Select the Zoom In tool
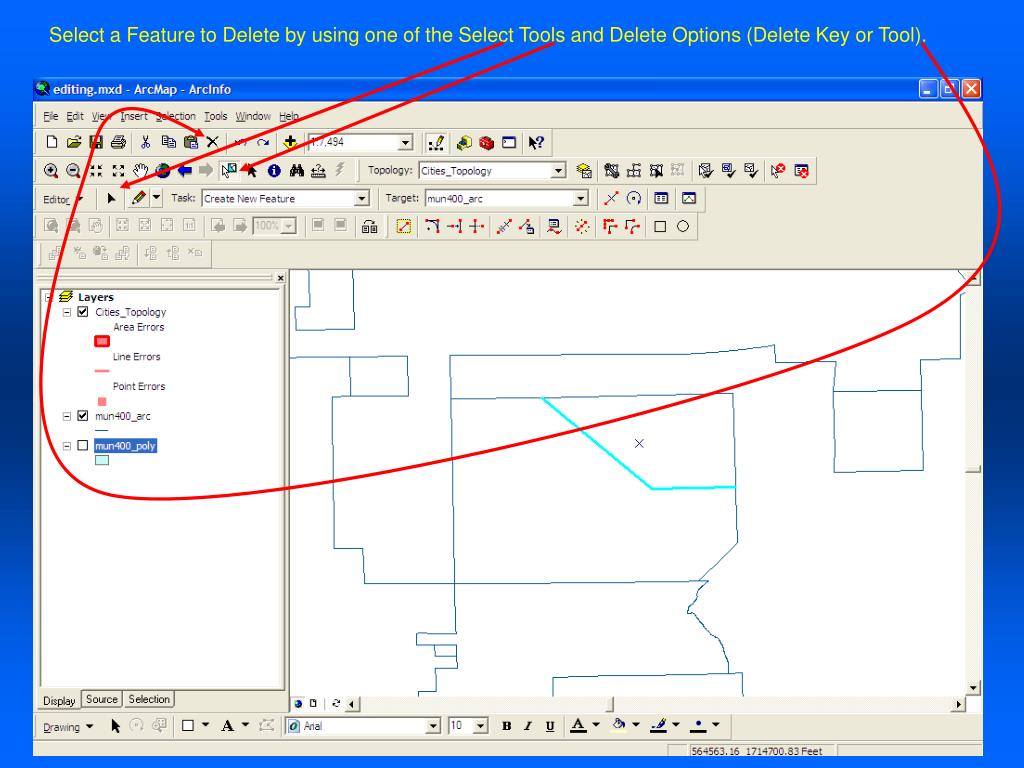1024x768 pixels. point(51,171)
